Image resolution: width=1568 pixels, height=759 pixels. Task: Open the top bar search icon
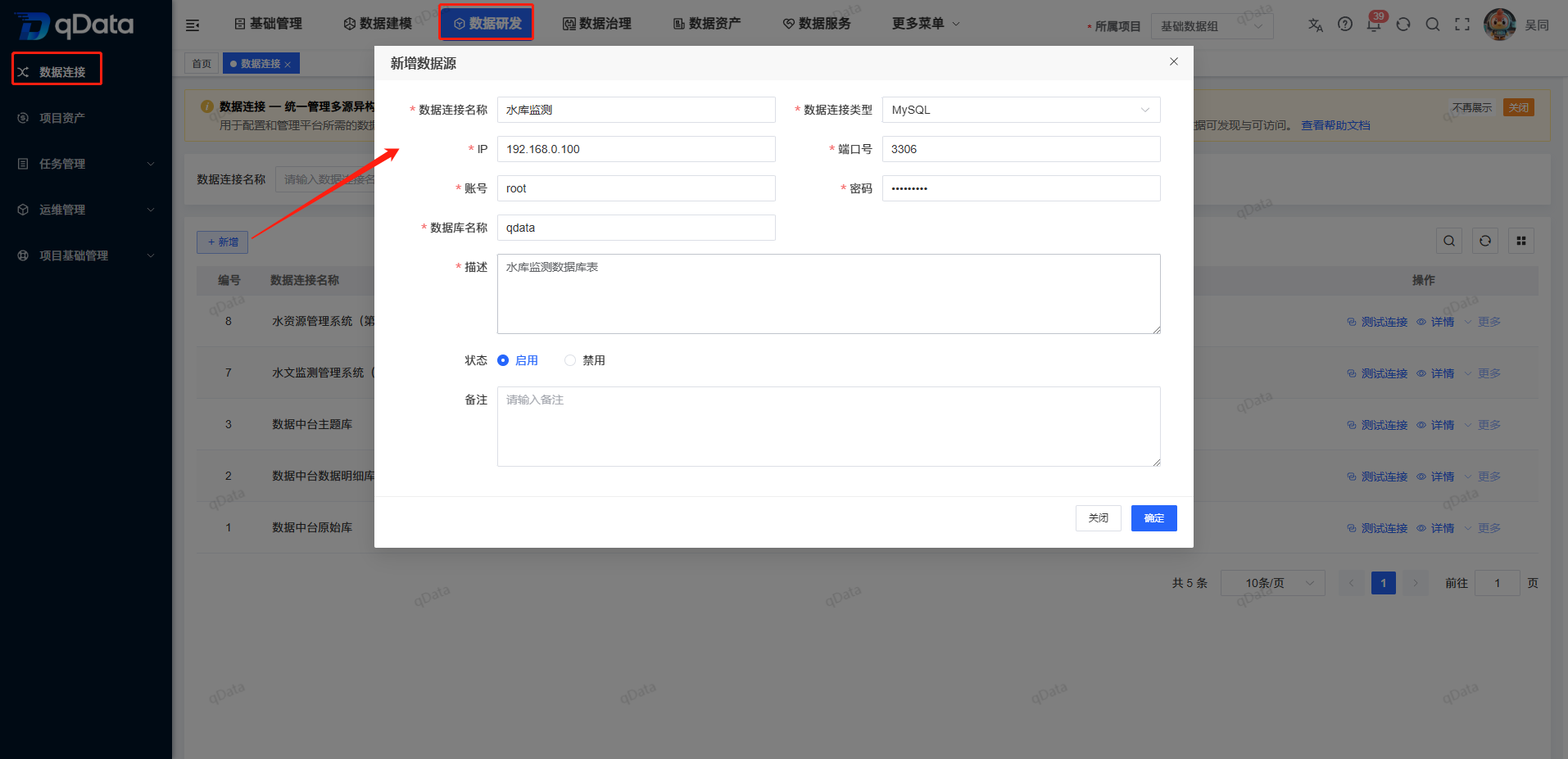[x=1433, y=25]
